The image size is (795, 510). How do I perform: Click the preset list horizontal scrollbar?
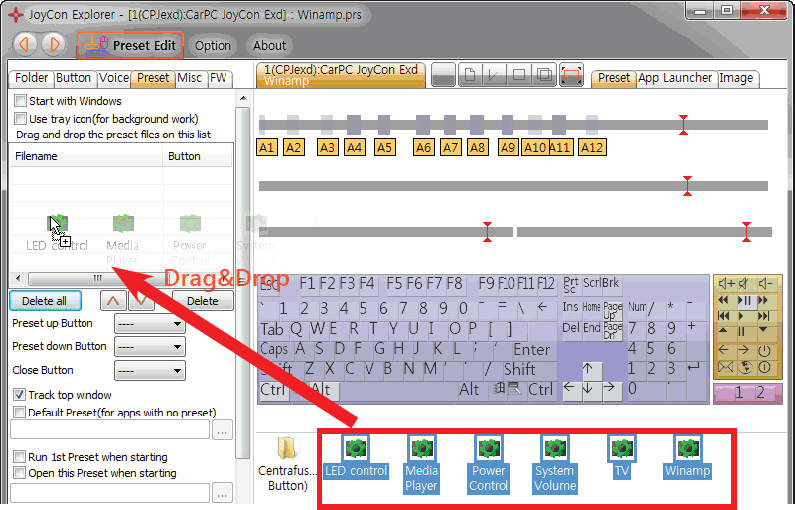(x=121, y=278)
